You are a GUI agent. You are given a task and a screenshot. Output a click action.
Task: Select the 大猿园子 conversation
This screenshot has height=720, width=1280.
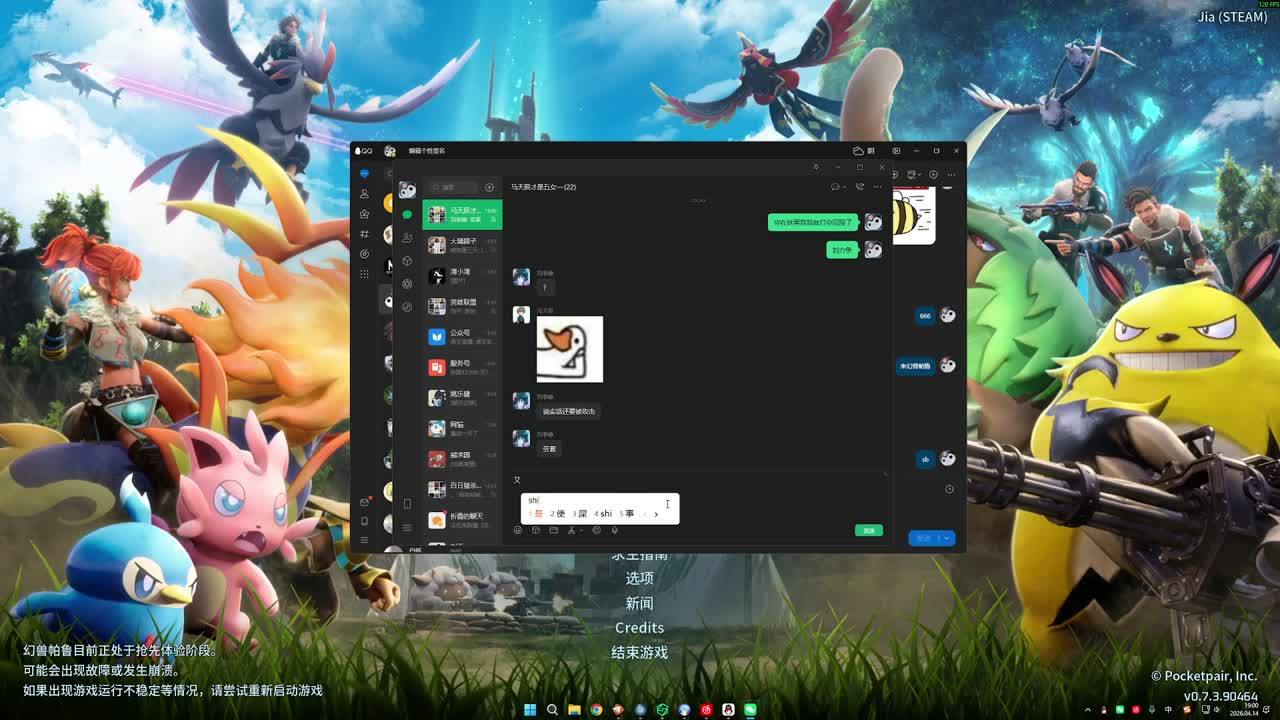462,245
